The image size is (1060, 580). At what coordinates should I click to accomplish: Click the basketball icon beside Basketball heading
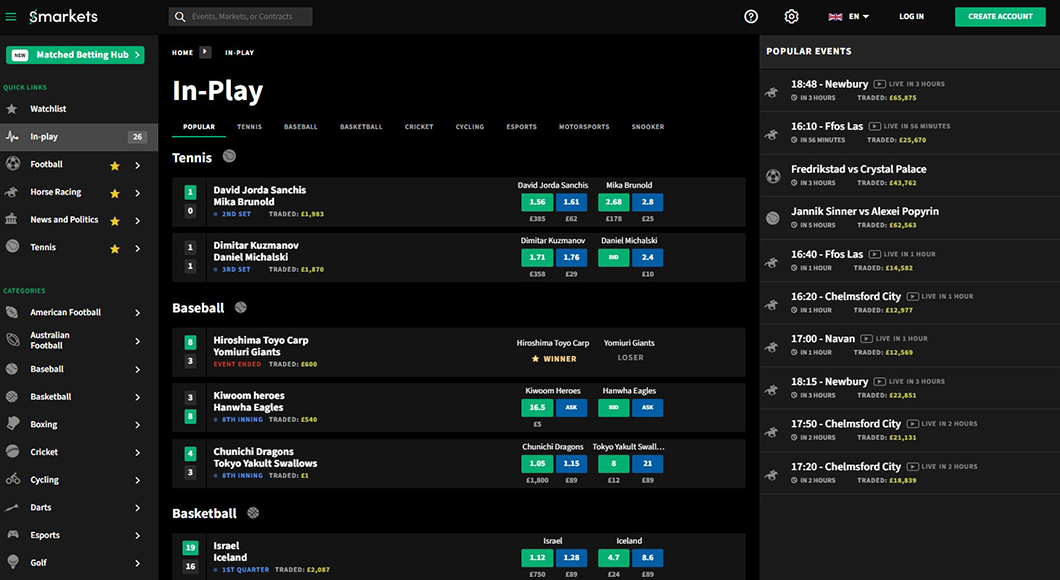pos(253,513)
